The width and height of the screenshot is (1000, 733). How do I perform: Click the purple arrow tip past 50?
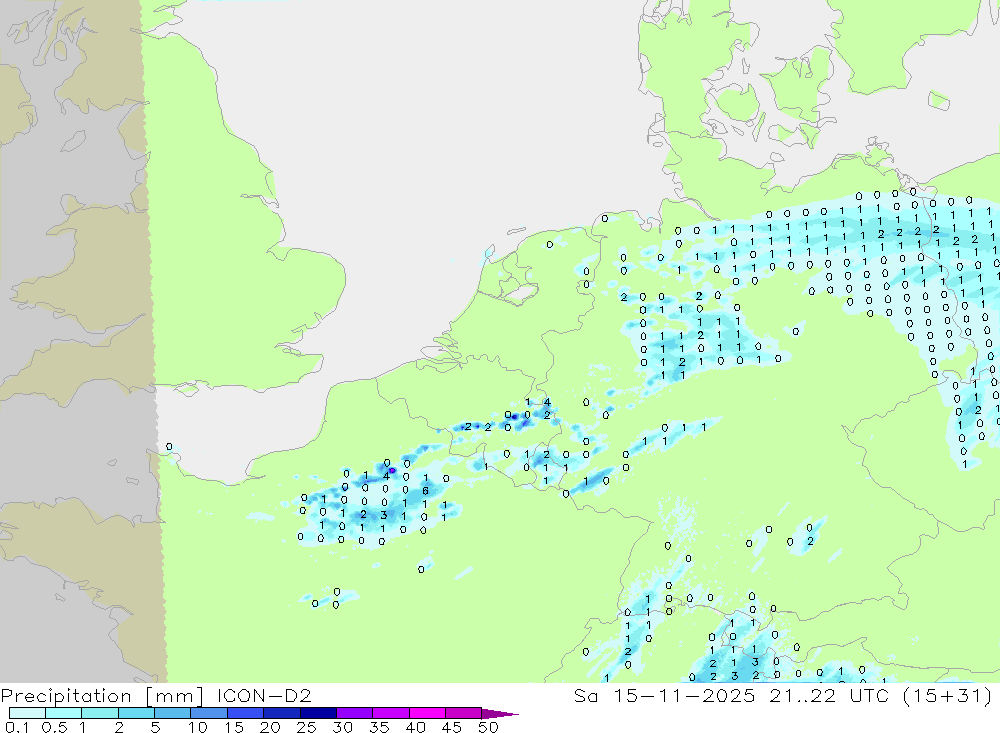pos(499,713)
